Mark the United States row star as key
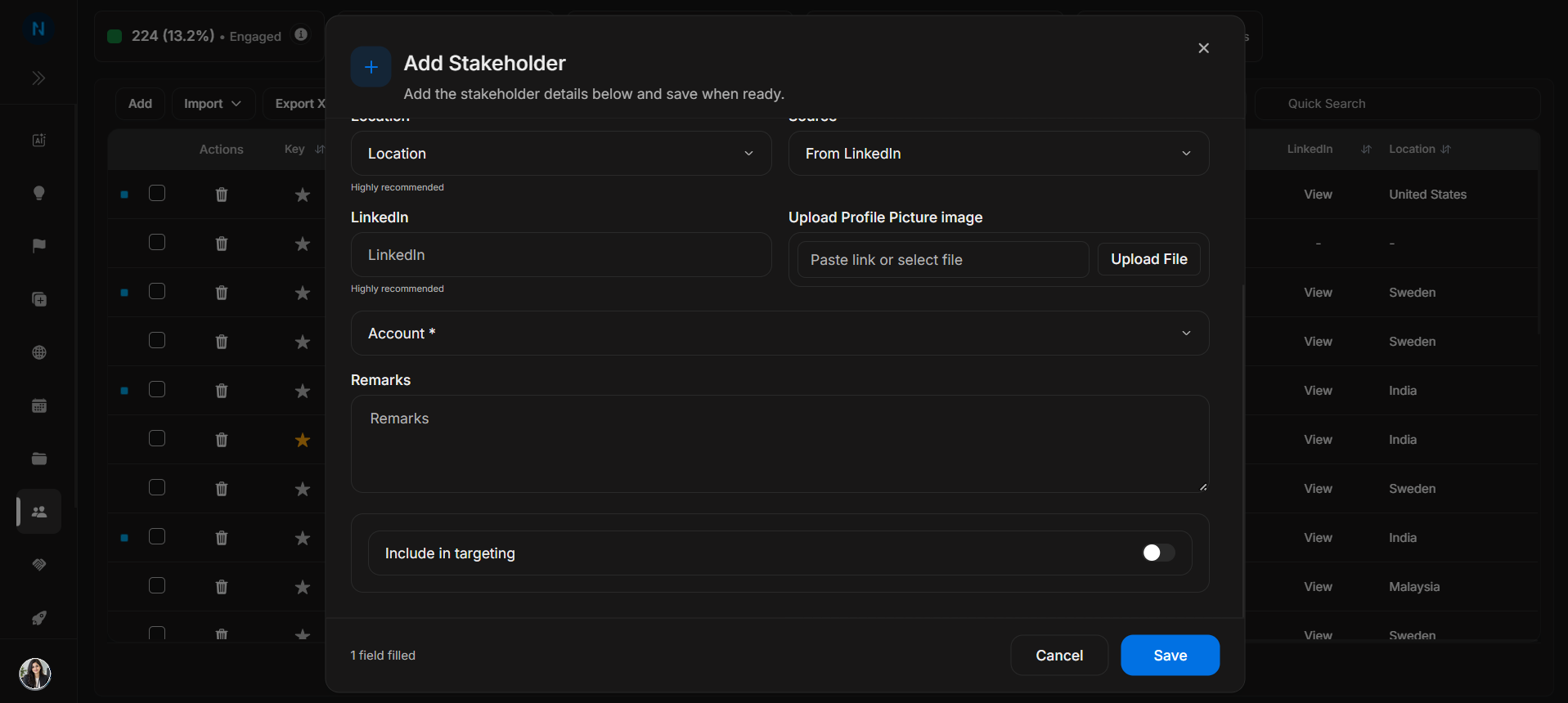Viewport: 1568px width, 703px height. pos(303,195)
